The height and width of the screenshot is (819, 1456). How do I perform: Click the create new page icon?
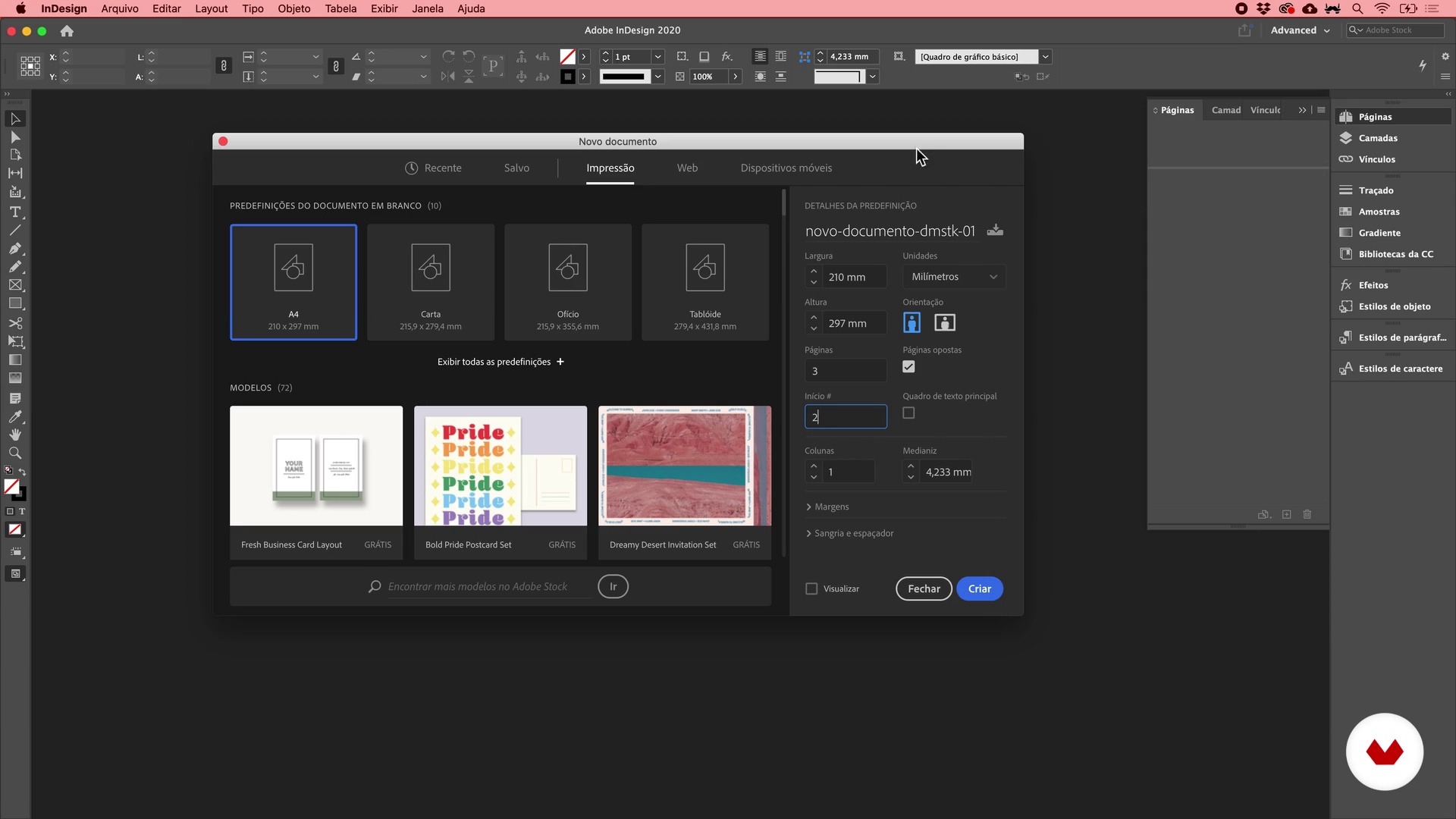point(1287,514)
